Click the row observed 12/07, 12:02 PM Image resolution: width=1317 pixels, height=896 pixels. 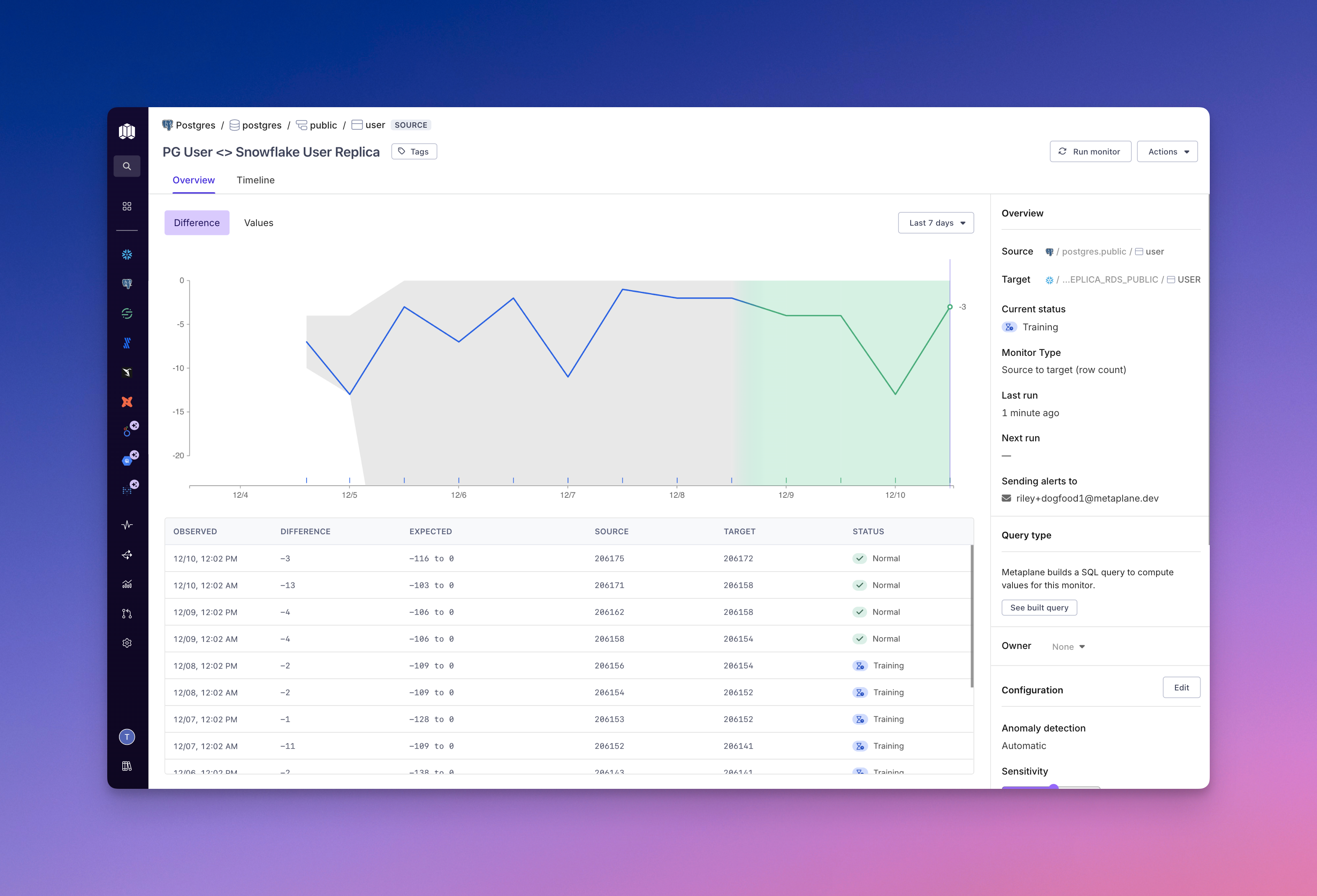pos(568,719)
